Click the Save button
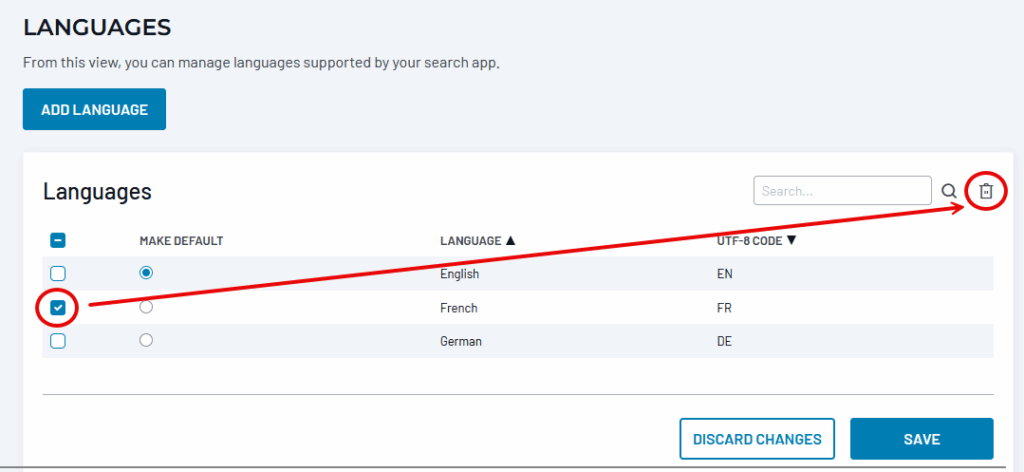 [x=921, y=439]
